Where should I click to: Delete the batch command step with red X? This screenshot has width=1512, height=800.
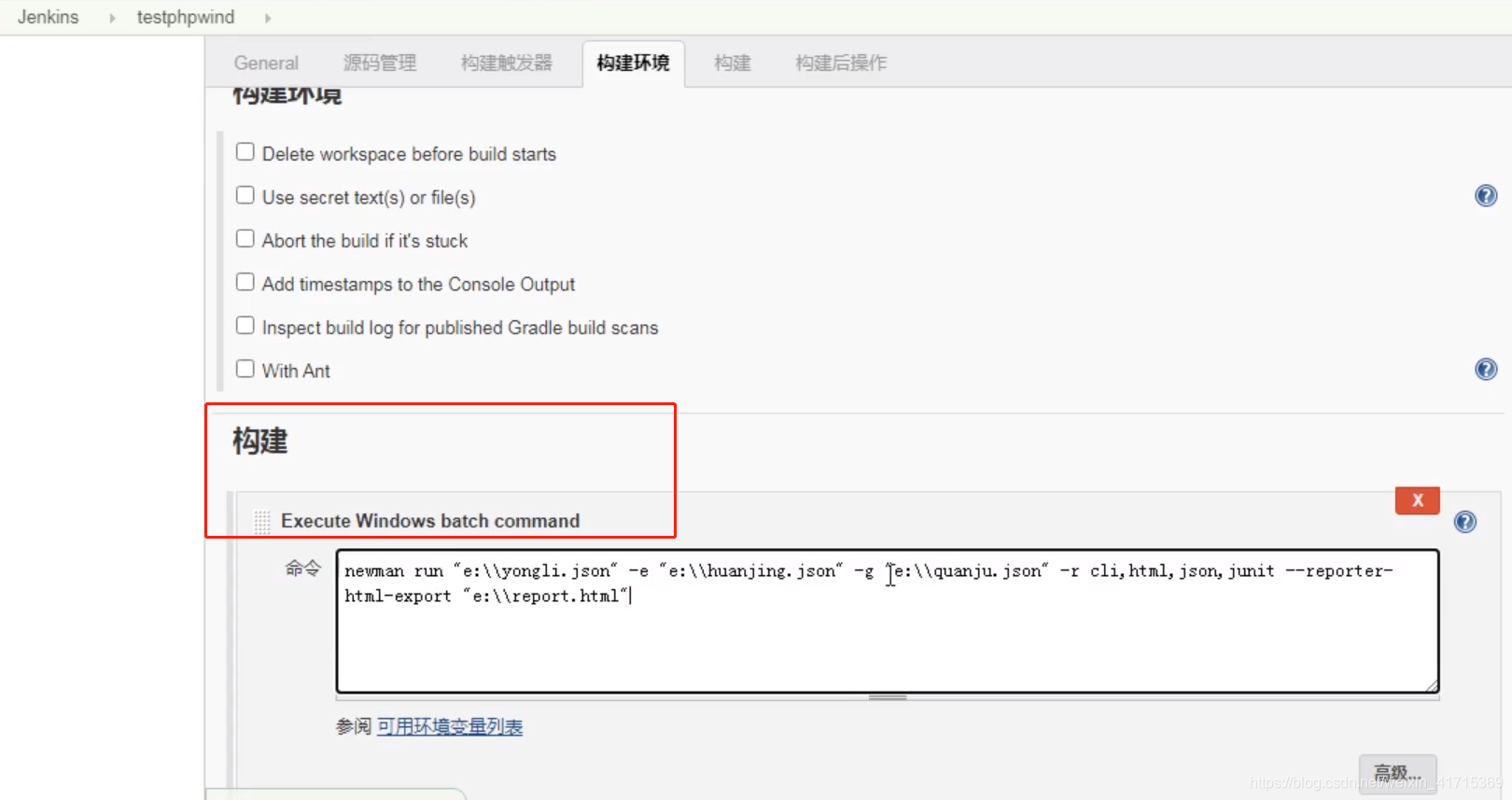1418,500
